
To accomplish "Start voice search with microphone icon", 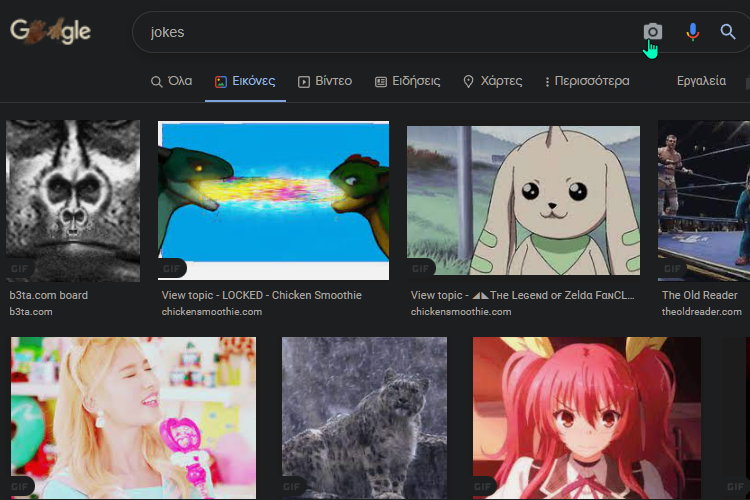I will point(692,32).
